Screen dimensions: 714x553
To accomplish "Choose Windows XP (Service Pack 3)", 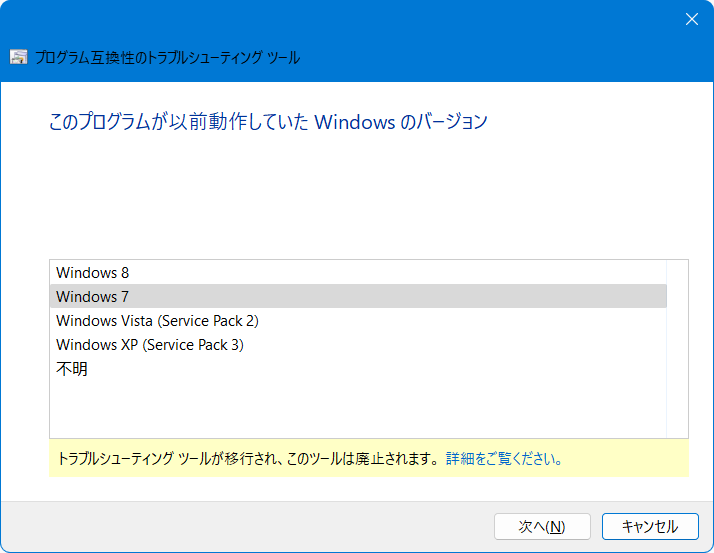I will coord(358,345).
